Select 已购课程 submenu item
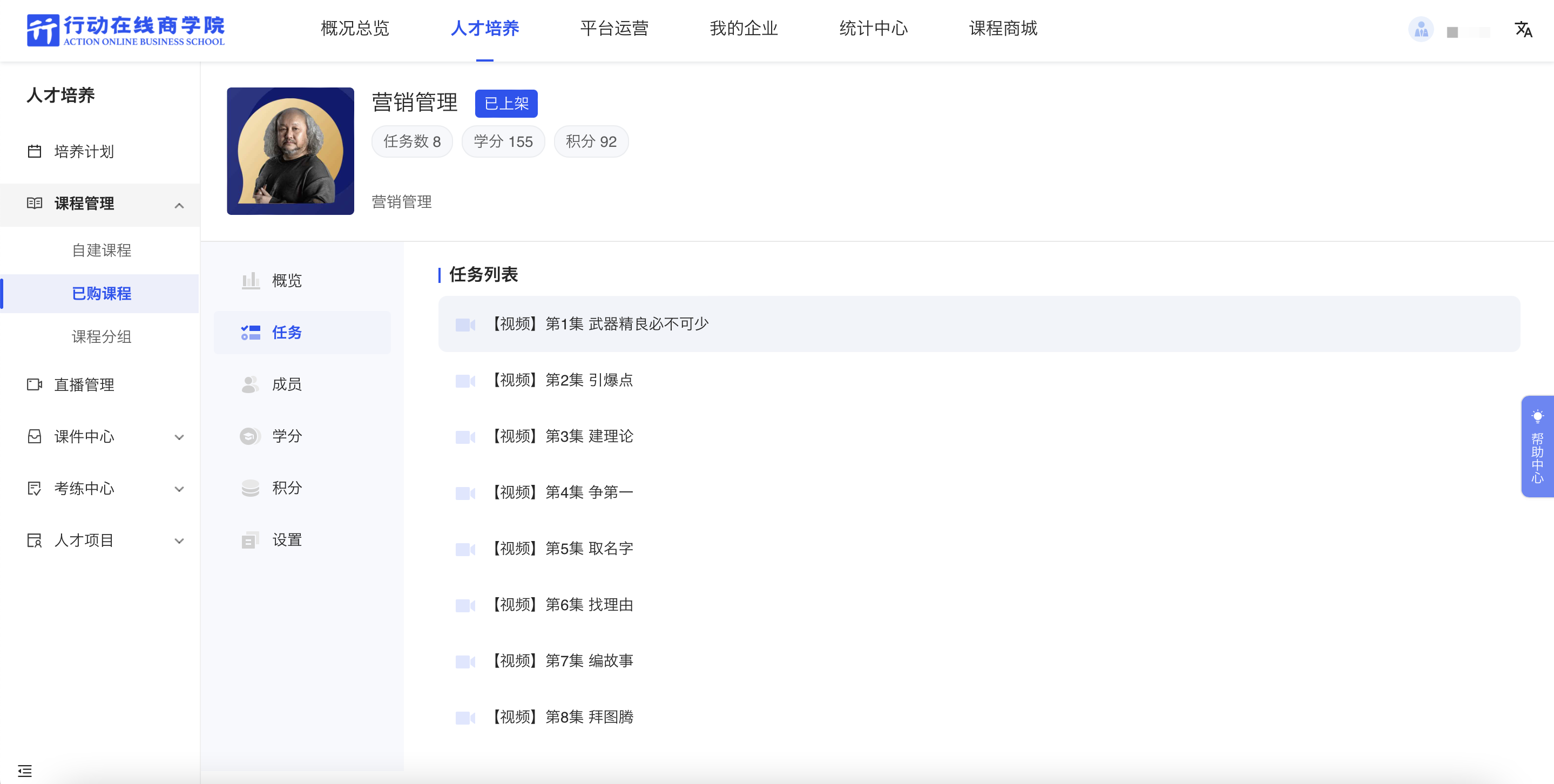 (102, 293)
